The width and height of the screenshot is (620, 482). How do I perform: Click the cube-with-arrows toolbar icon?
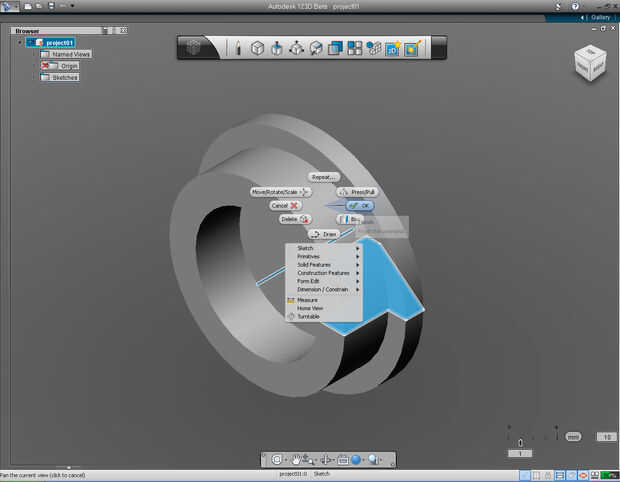pos(297,48)
